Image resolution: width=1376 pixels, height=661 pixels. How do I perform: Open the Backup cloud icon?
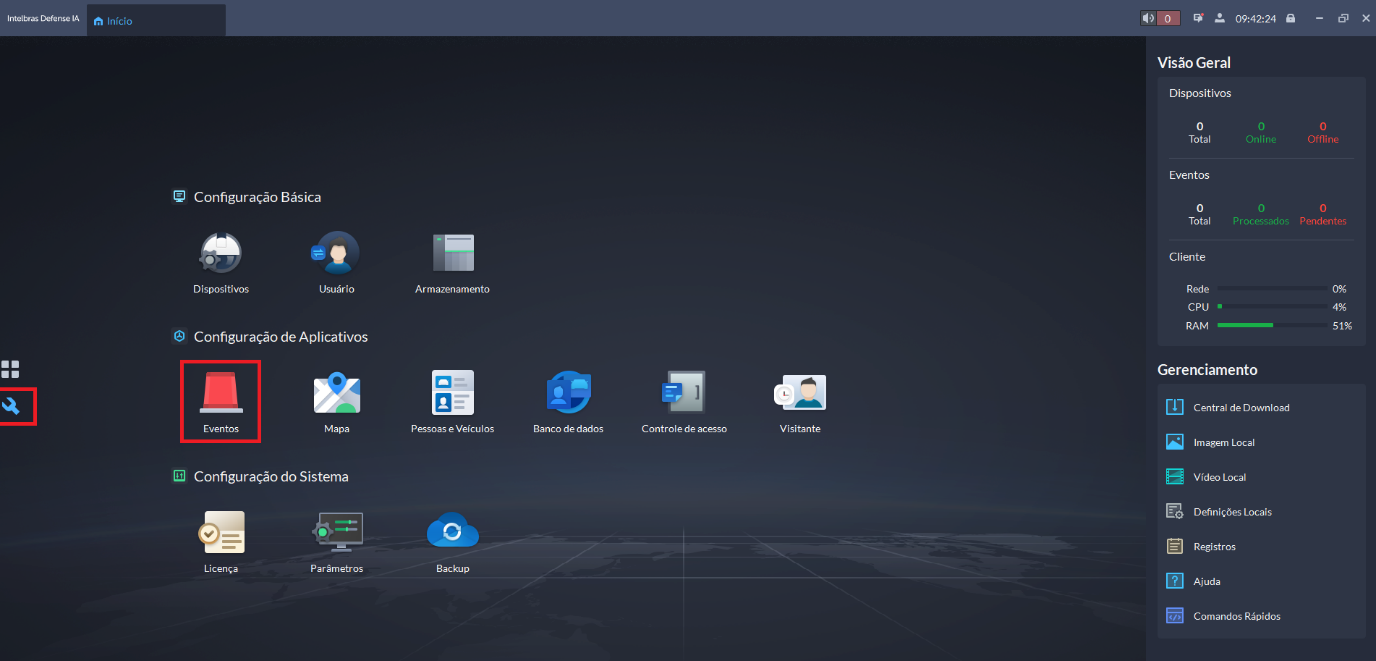452,533
